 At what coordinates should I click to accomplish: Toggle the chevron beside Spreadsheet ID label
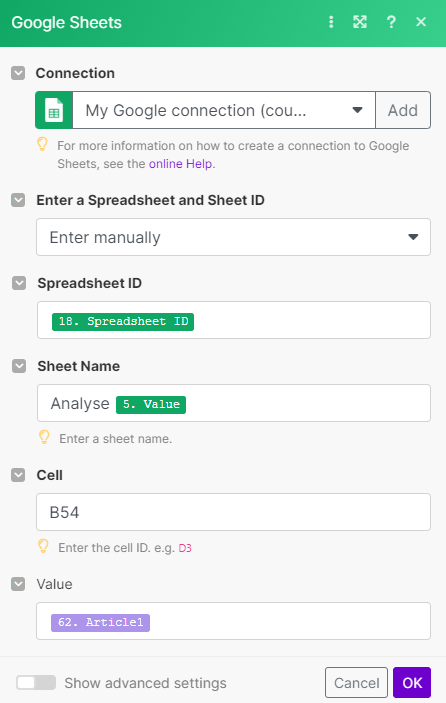point(19,283)
